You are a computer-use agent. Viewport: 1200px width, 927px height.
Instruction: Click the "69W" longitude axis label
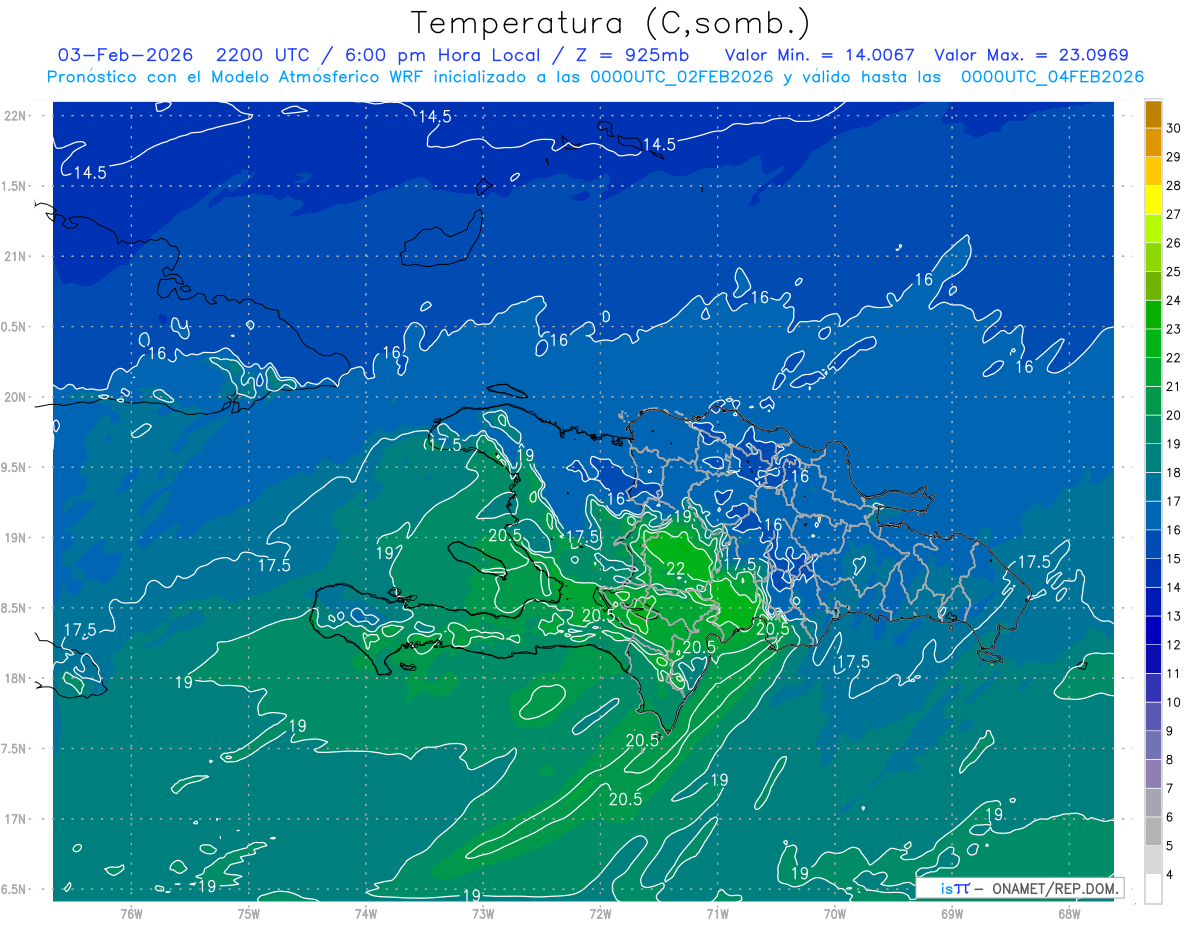(952, 912)
